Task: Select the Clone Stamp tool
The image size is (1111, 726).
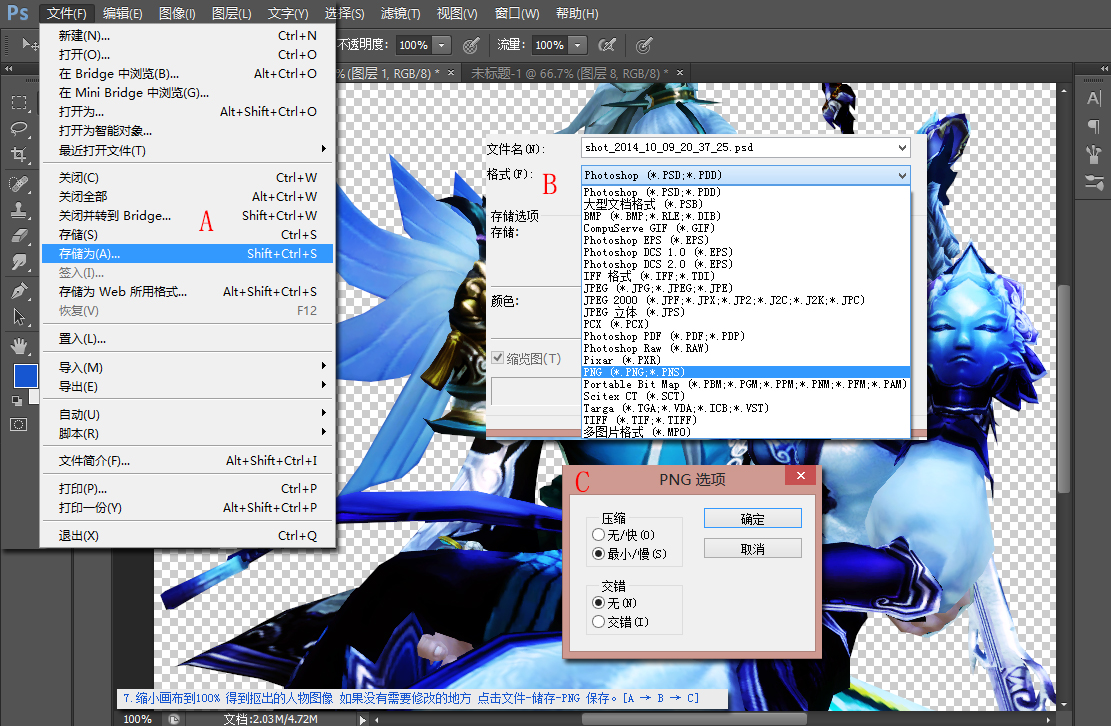Action: coord(19,210)
